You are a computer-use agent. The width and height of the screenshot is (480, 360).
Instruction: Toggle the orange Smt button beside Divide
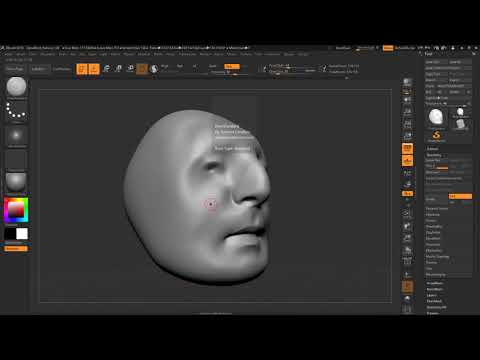(460, 196)
